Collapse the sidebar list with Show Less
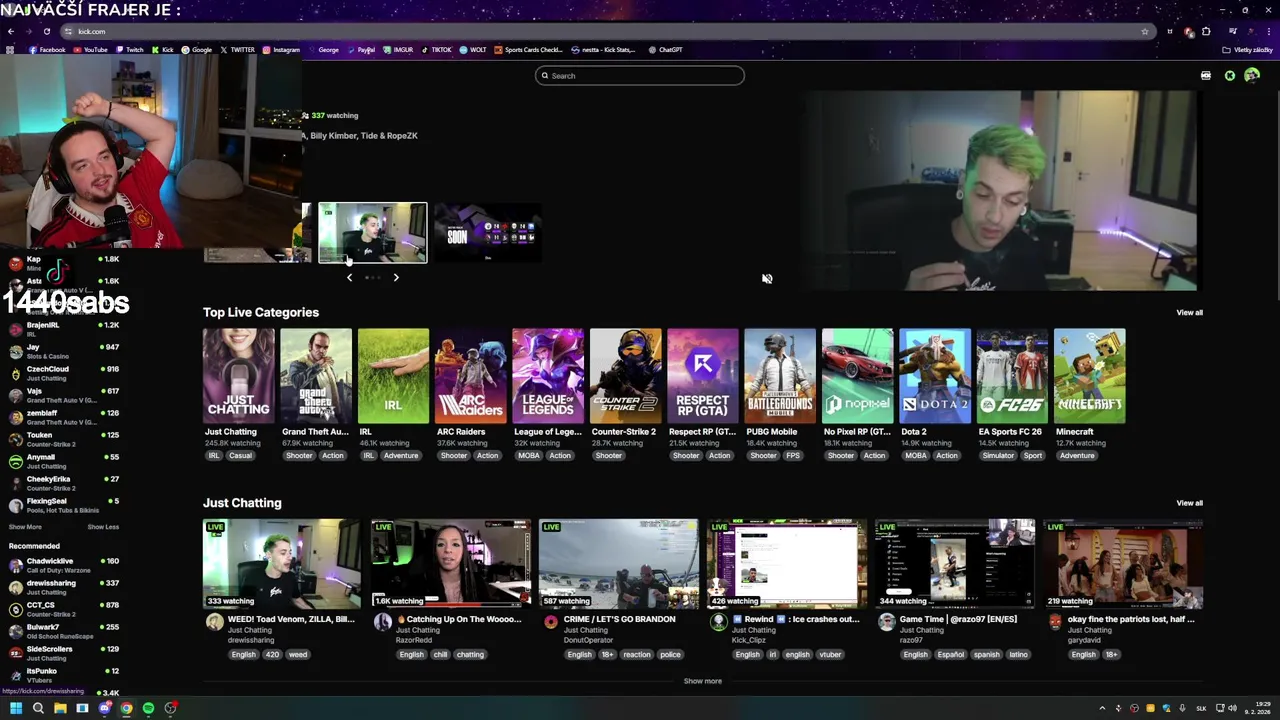The width and height of the screenshot is (1280, 720). click(103, 527)
